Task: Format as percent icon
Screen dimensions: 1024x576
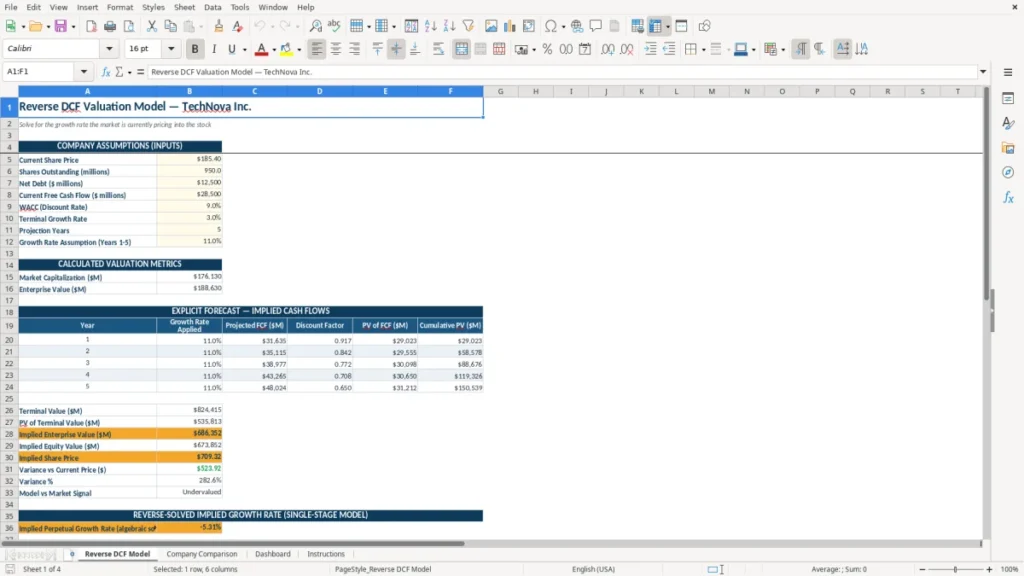Action: 547,49
